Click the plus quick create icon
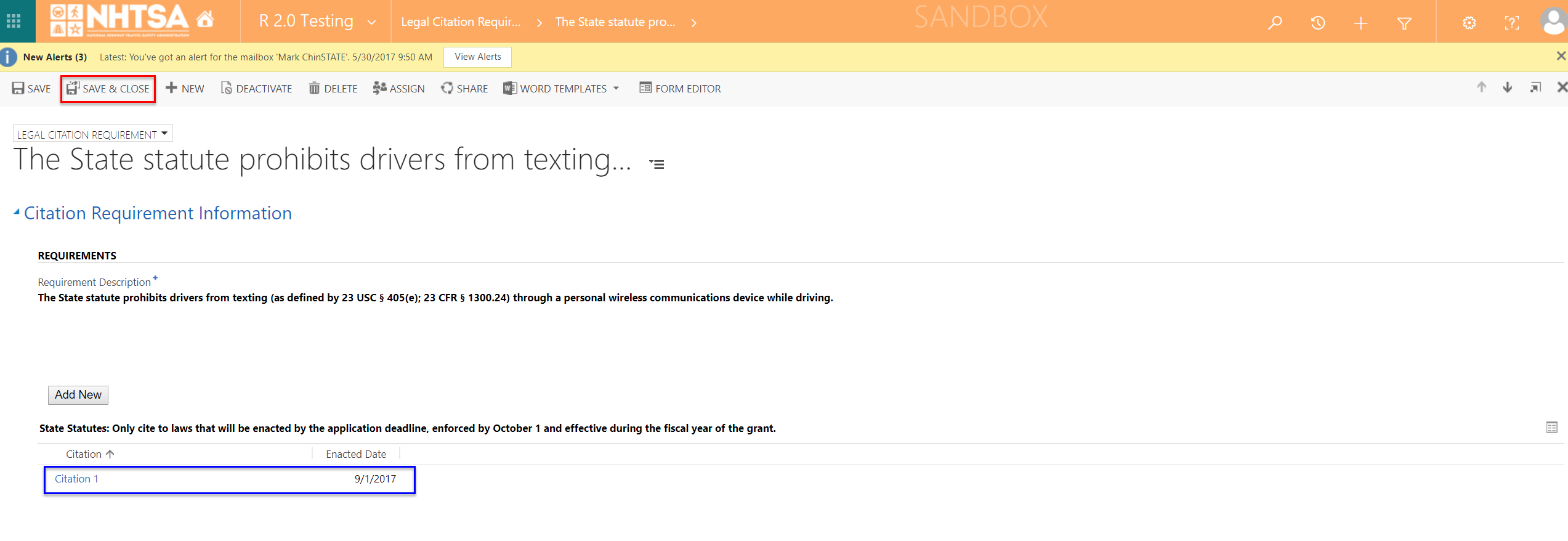Viewport: 1568px width, 541px height. [x=1361, y=23]
